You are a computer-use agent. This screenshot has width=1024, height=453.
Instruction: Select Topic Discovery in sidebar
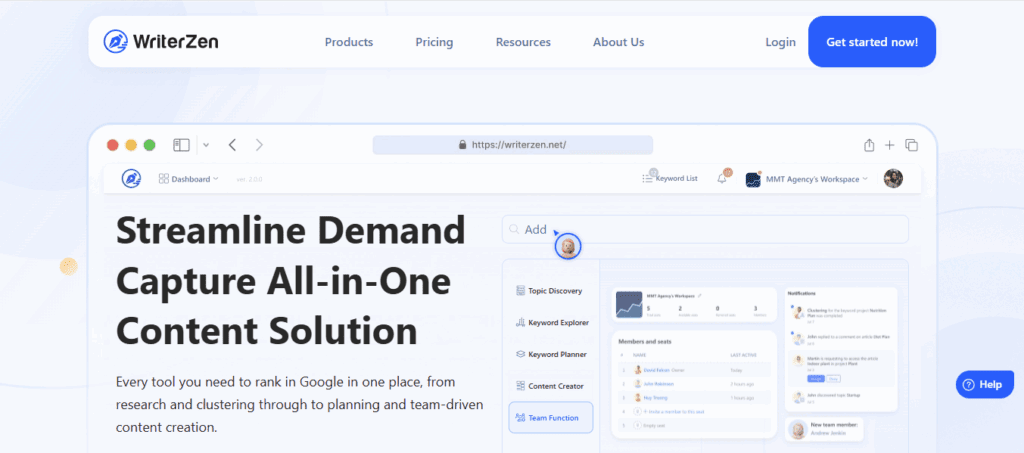click(x=549, y=291)
